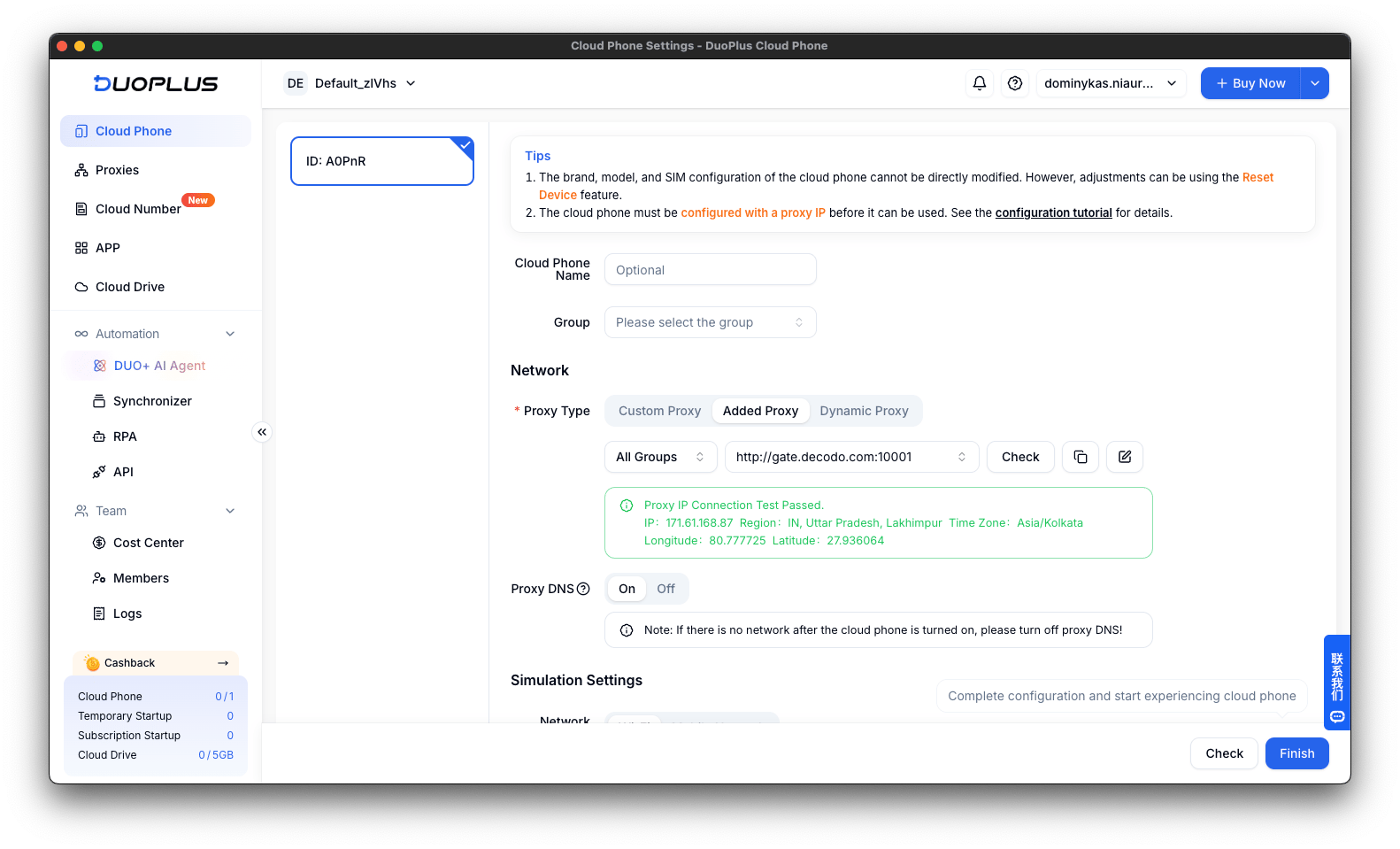
Task: Click the Team people icon
Action: (x=81, y=511)
